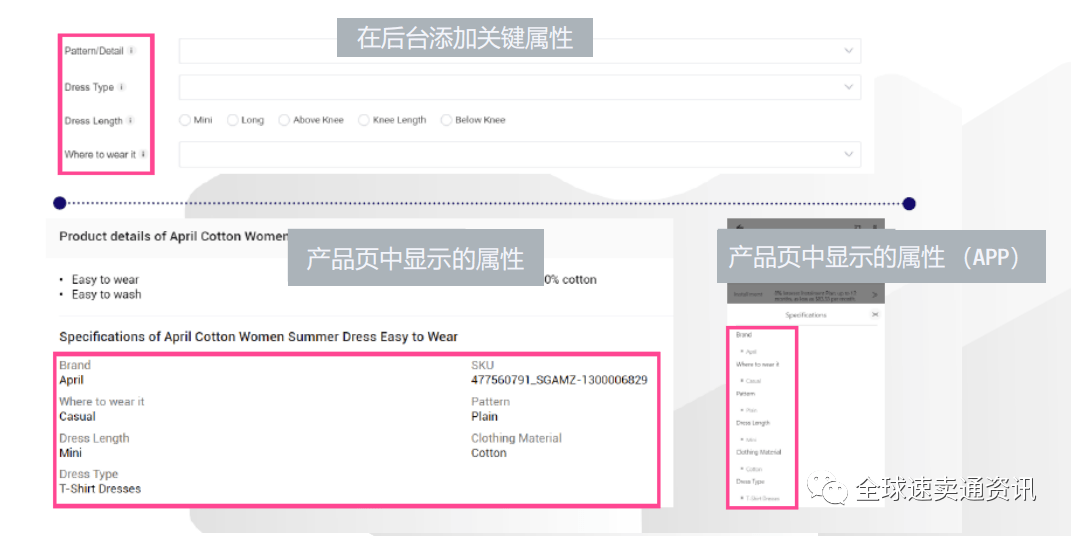This screenshot has width=1071, height=536.
Task: Select the Long dress length option
Action: tap(233, 120)
